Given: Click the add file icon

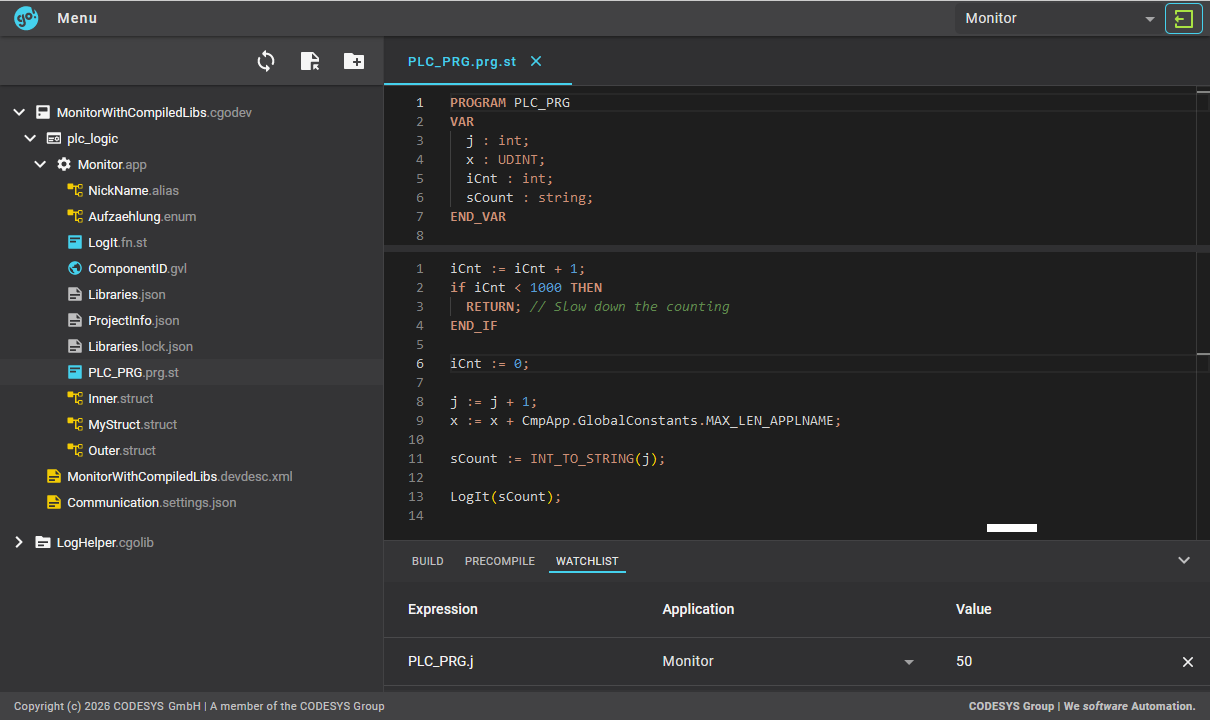Looking at the screenshot, I should point(310,61).
